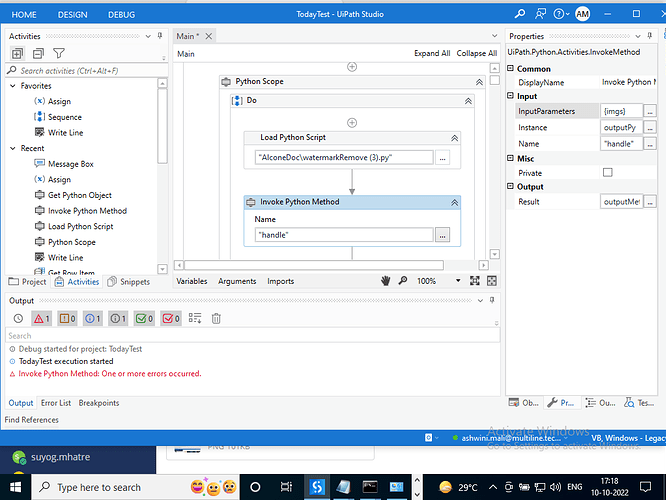Open UiPath Studio taskbar icon
The image size is (666, 500).
[317, 487]
